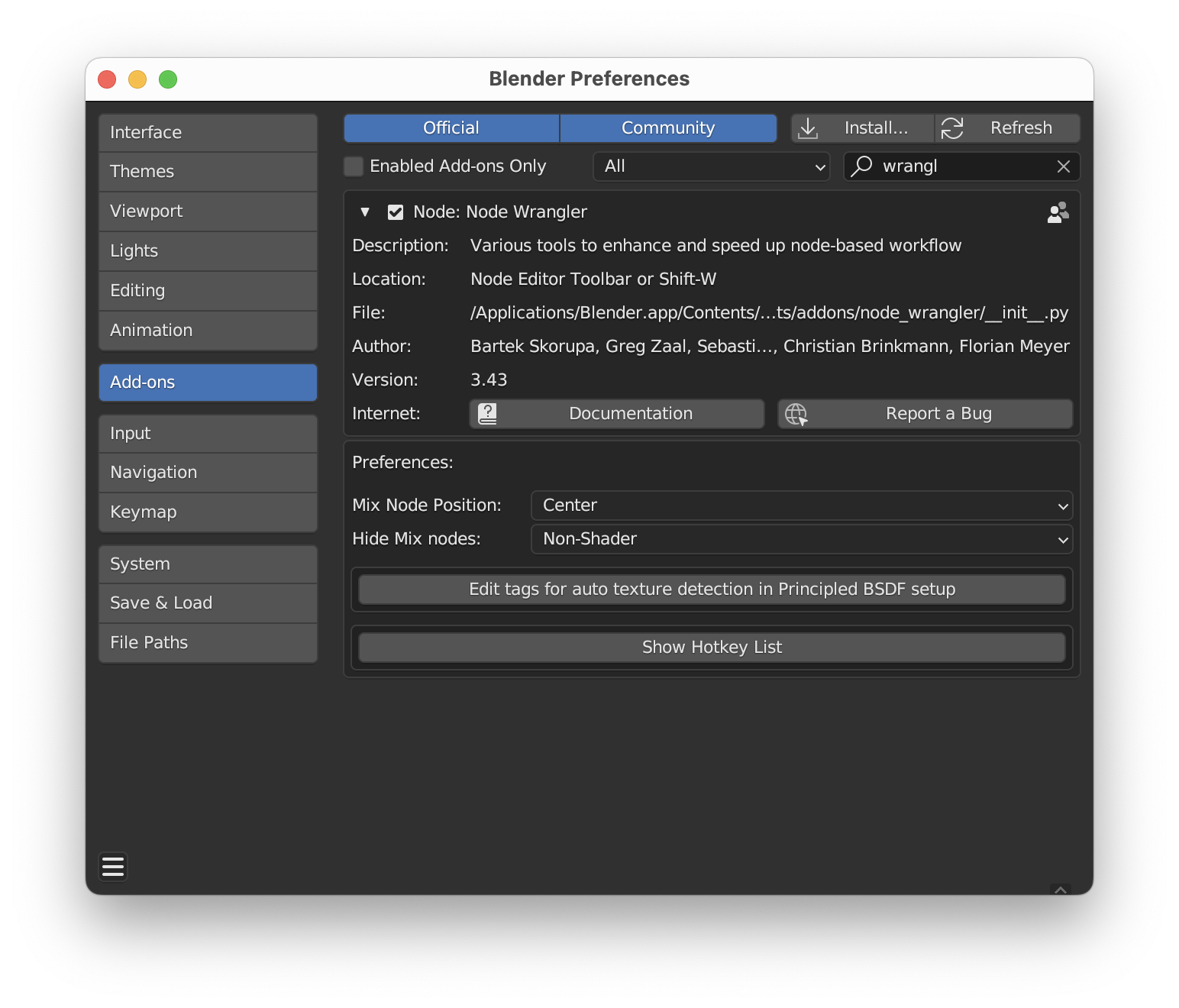Click the hamburger menu icon at bottom left
Screen dimensions: 1179x1008
113,867
